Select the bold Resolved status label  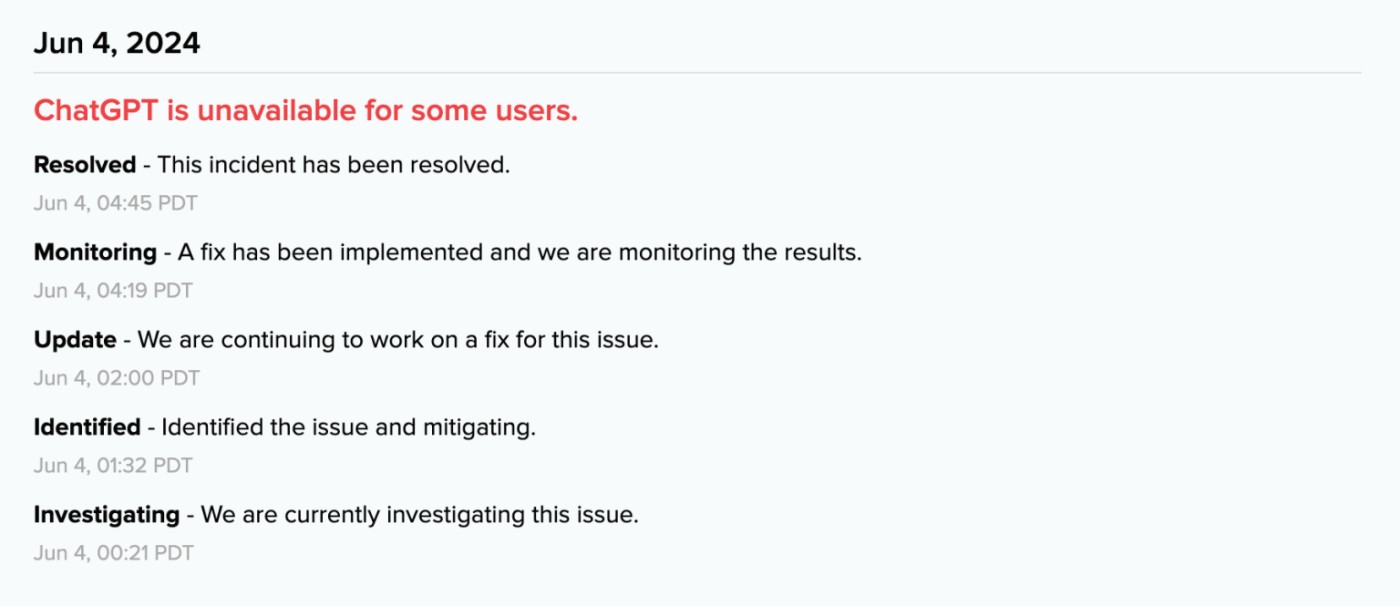click(85, 165)
